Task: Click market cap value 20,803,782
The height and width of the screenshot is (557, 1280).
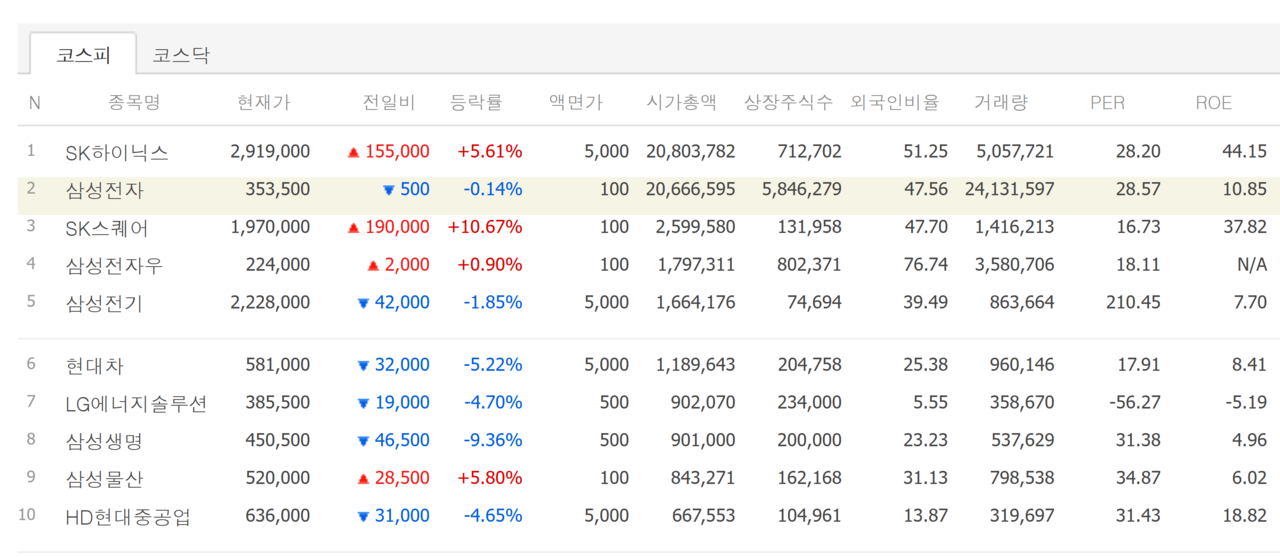Action: point(691,152)
